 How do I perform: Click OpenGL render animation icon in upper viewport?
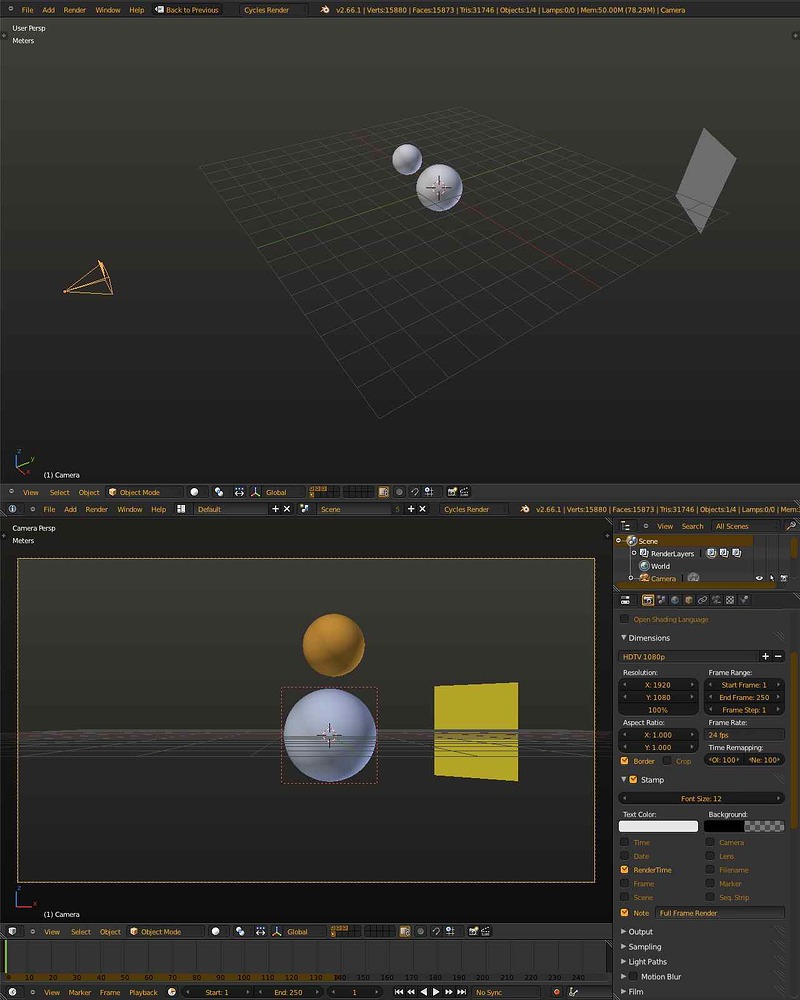click(464, 492)
